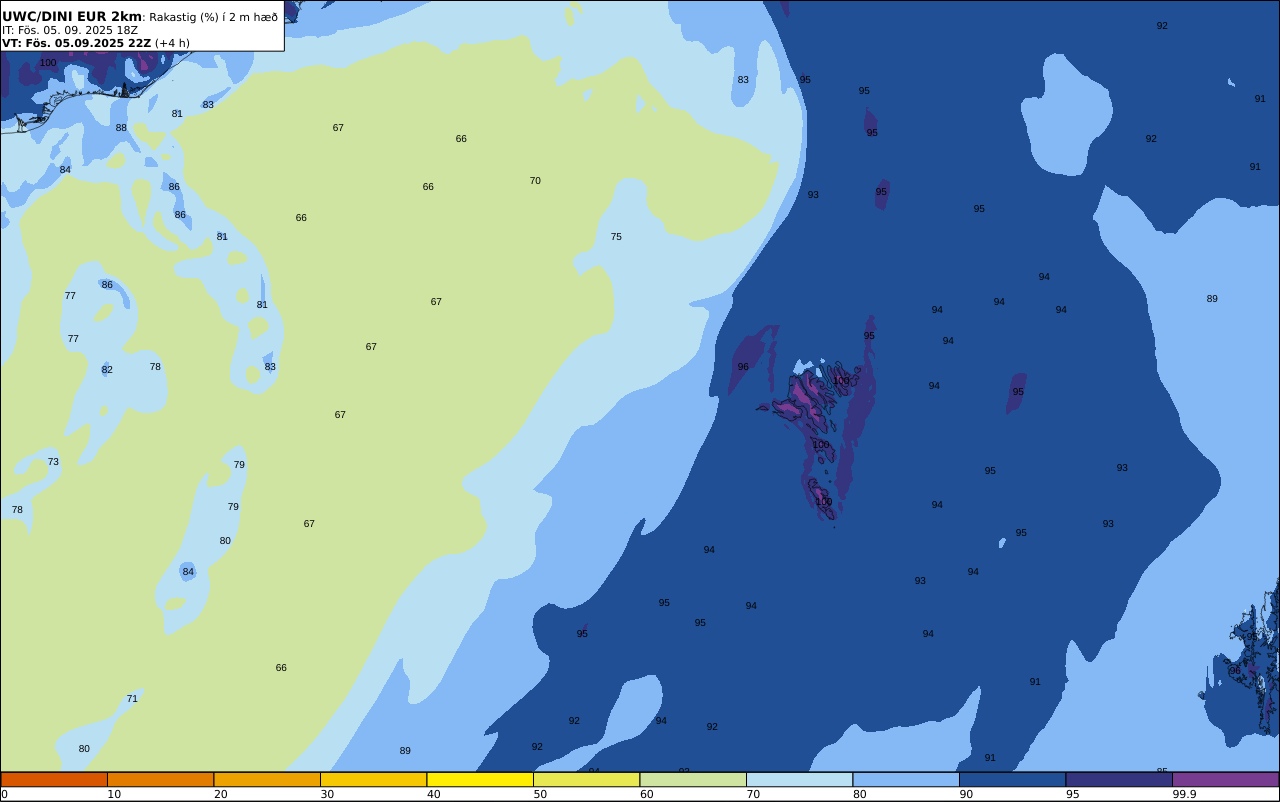
Task: Click the light blue 80–90 legend swatch
Action: tap(906, 779)
